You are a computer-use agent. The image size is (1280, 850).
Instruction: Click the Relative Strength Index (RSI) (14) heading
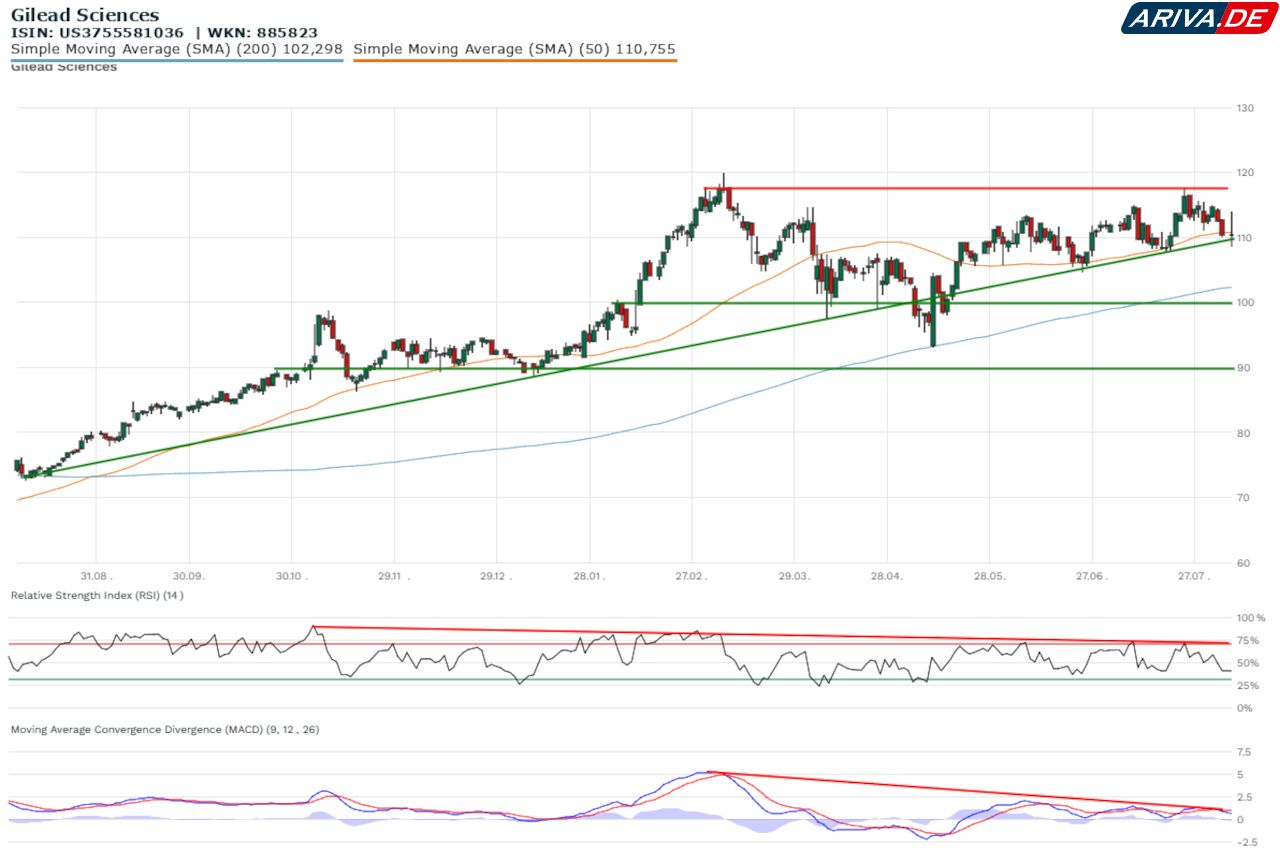[97, 595]
